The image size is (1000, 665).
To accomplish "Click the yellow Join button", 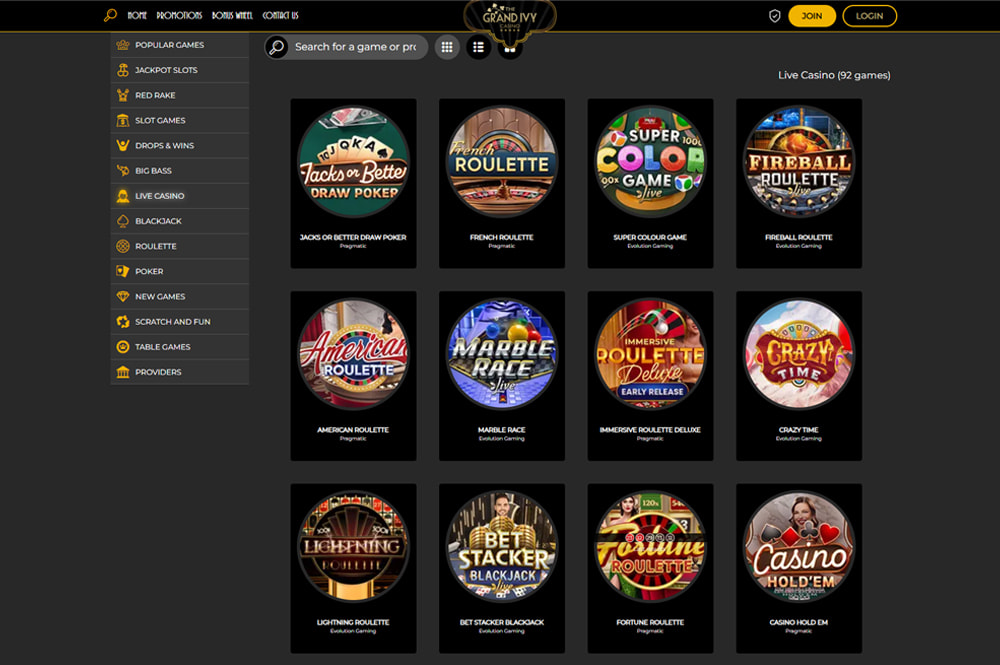I will [812, 16].
